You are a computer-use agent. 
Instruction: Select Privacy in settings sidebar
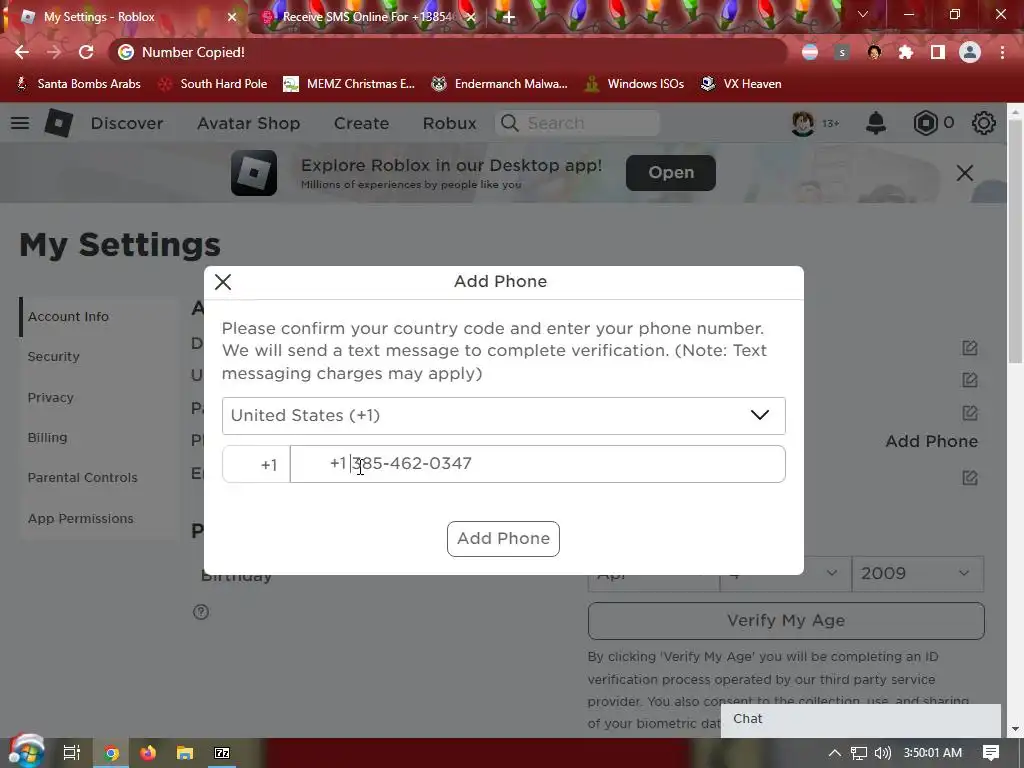pyautogui.click(x=50, y=397)
